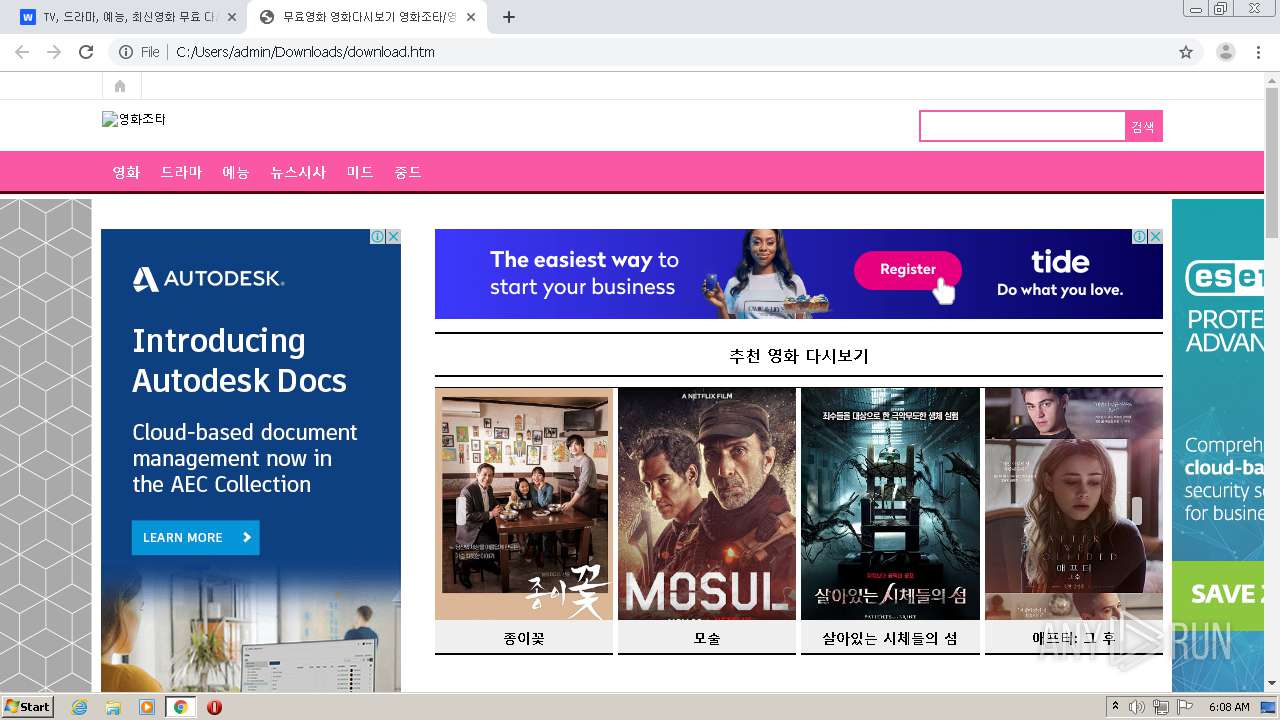Open a new browser tab
The height and width of the screenshot is (720, 1280).
pyautogui.click(x=509, y=17)
